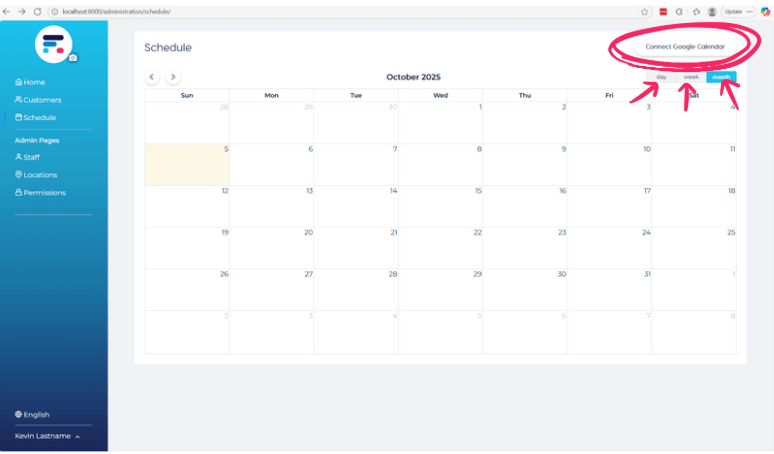Image resolution: width=774 pixels, height=454 pixels.
Task: Open the Customers page in the sidebar
Action: tap(38, 100)
